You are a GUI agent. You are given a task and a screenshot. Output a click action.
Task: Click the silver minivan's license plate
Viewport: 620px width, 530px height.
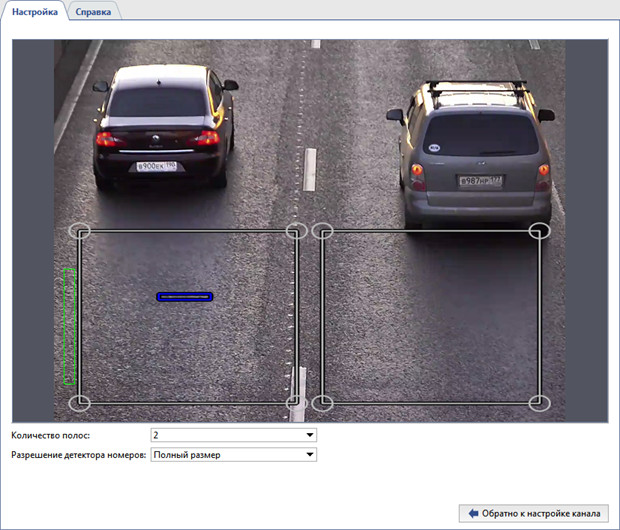[480, 181]
